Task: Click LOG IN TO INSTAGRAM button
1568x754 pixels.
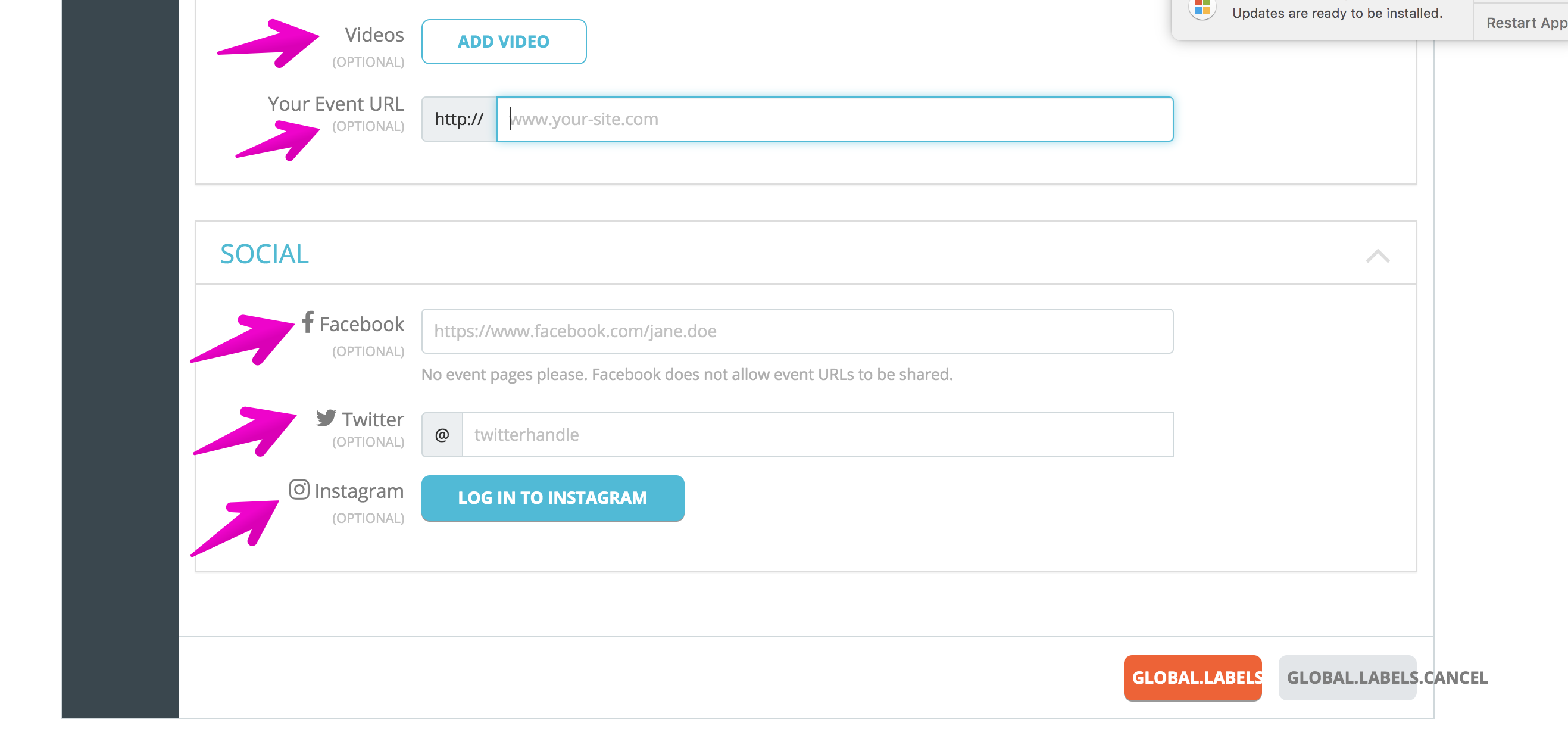Action: pos(552,497)
